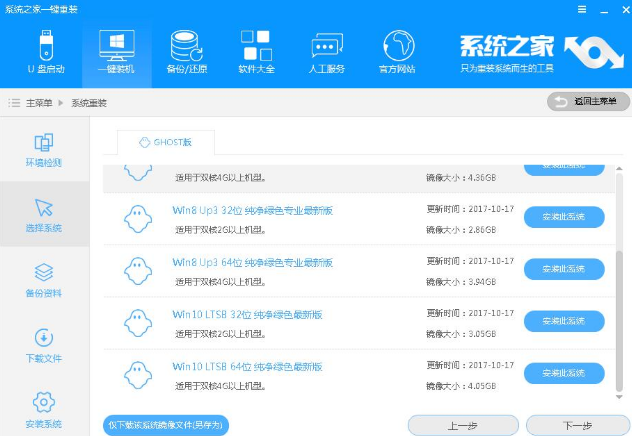Select 环境检测 step icon in sidebar
Viewport: 632px width, 436px height.
point(44,143)
